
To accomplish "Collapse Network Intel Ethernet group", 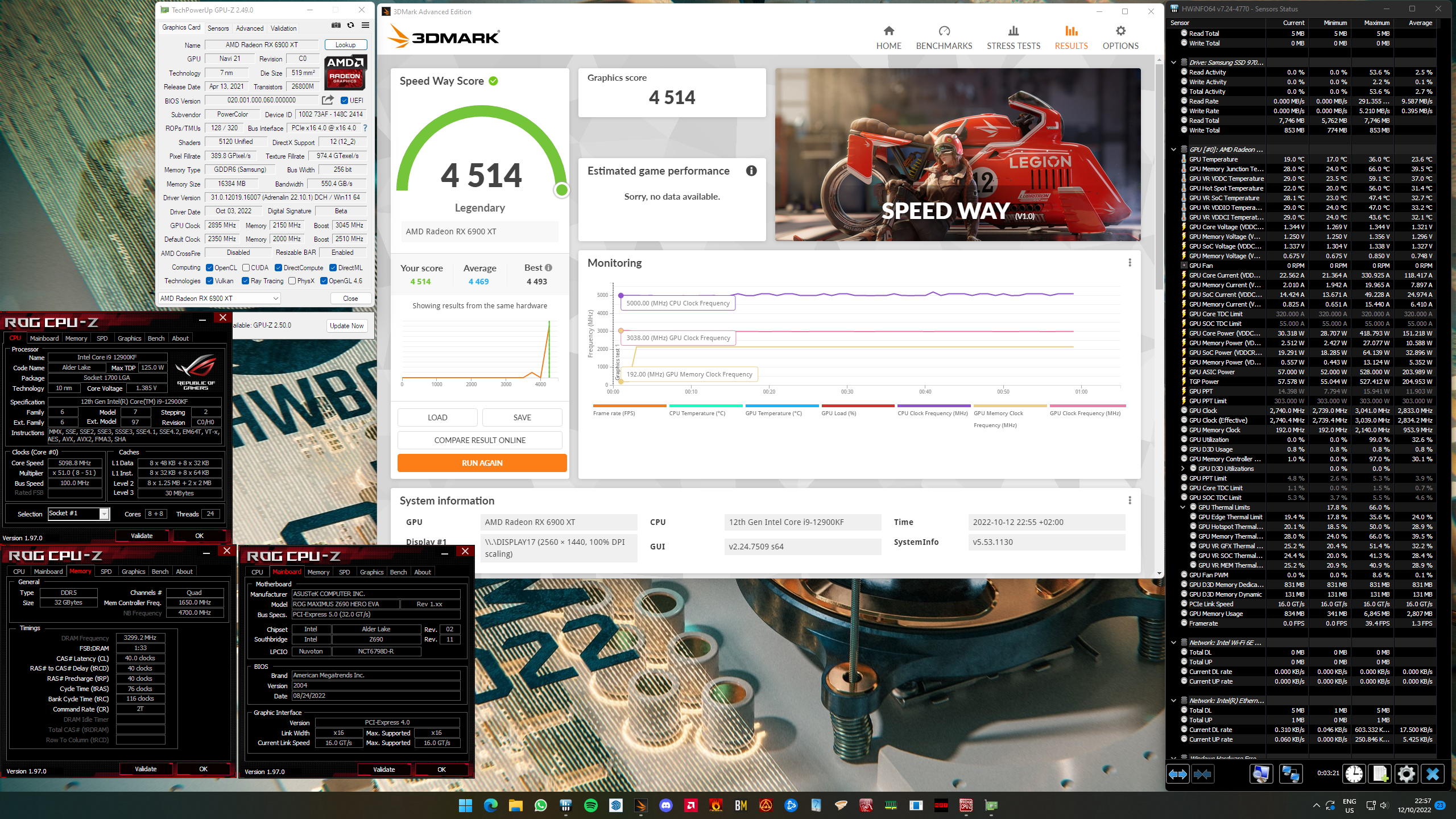I will [1173, 701].
